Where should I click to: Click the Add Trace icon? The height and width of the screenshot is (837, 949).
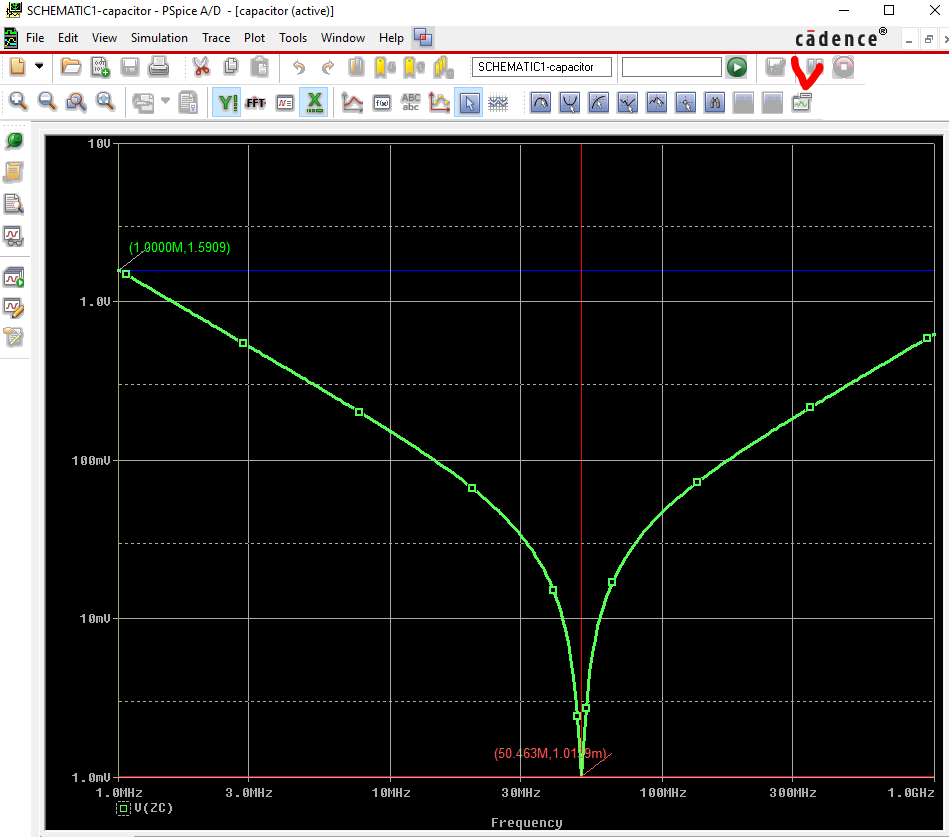(352, 102)
